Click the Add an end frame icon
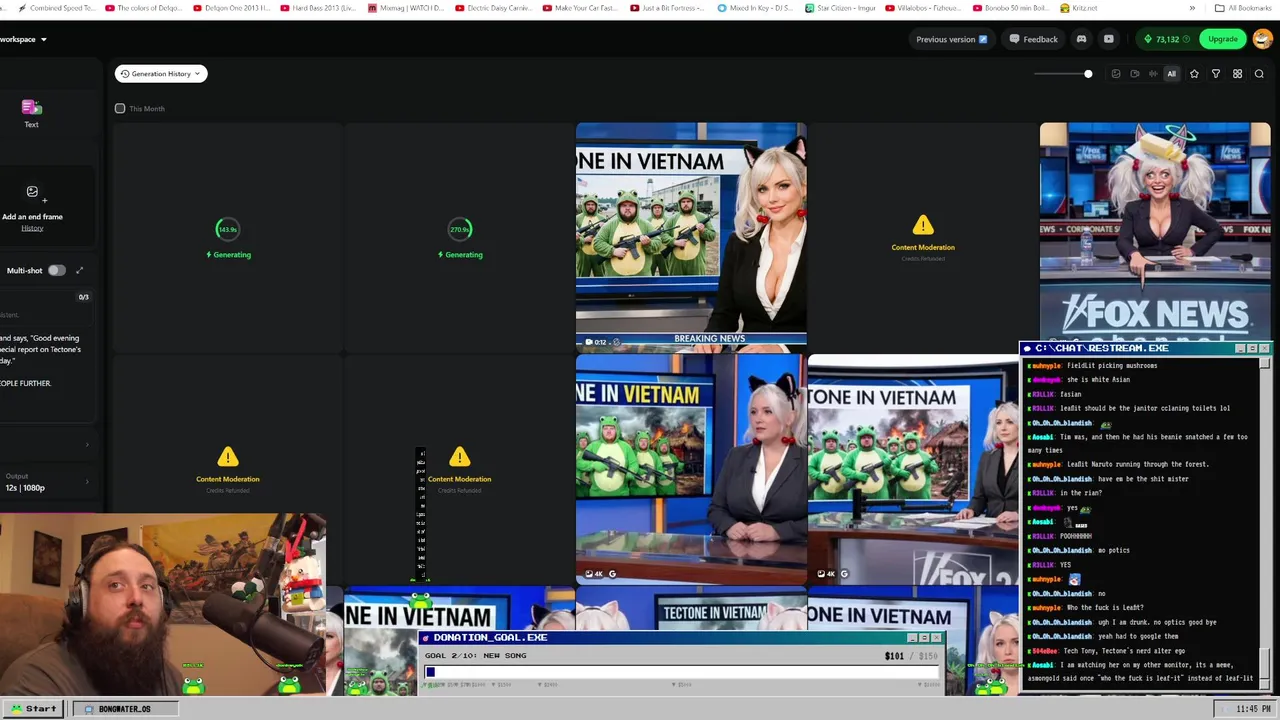 [32, 192]
